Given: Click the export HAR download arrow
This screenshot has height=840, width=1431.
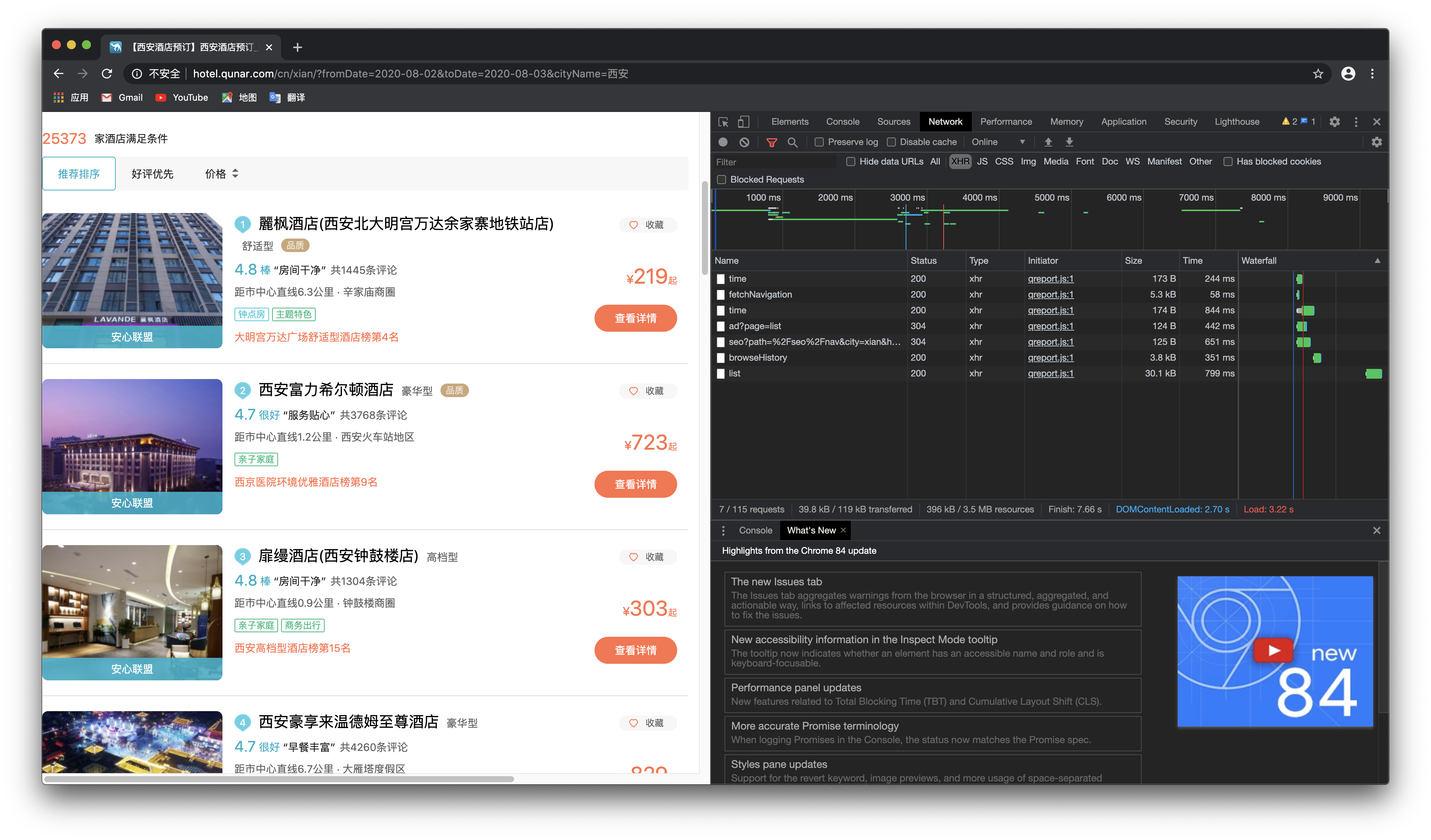Looking at the screenshot, I should (1069, 142).
